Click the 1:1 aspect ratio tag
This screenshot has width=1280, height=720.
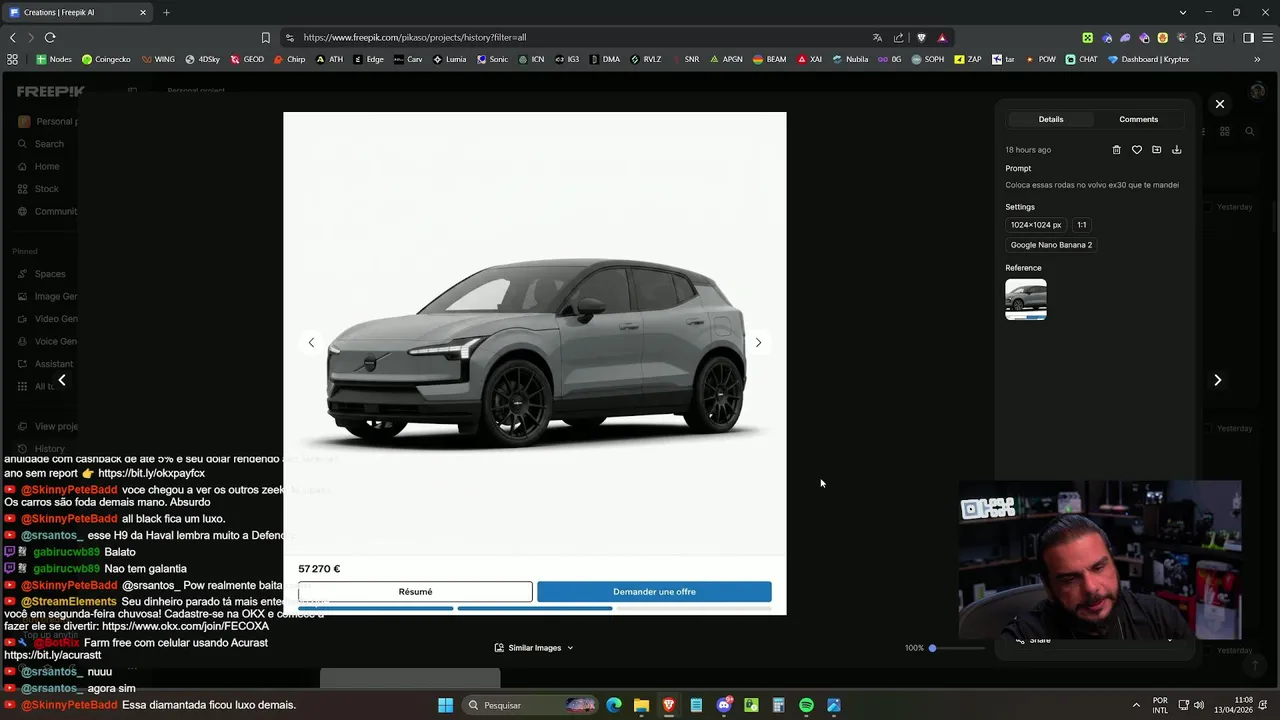point(1081,225)
